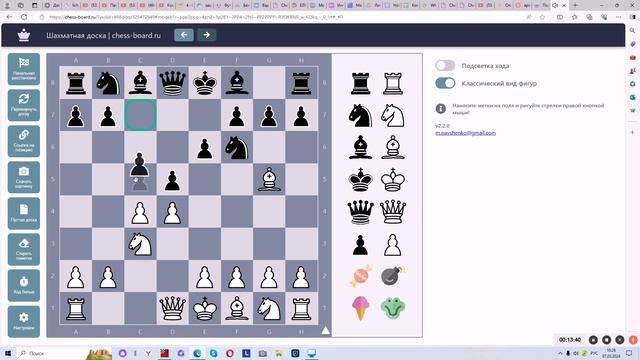The width and height of the screenshot is (640, 360).
Task: Select the bomb marker in the palette
Action: coord(393,276)
